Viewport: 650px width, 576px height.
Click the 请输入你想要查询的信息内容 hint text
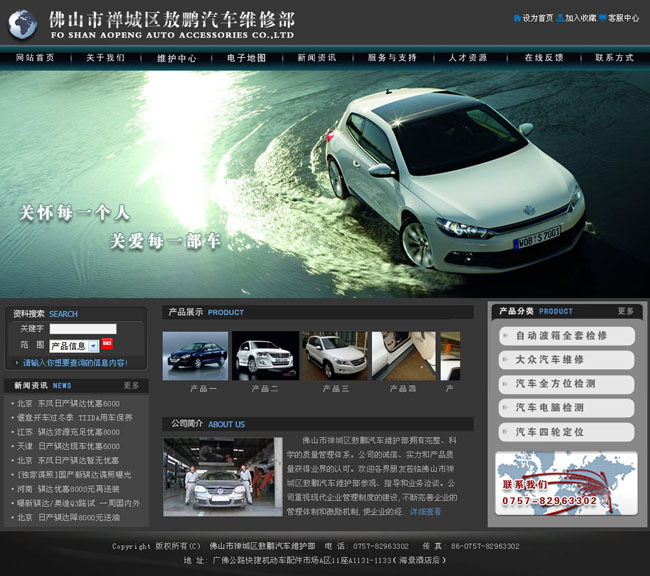tap(75, 363)
